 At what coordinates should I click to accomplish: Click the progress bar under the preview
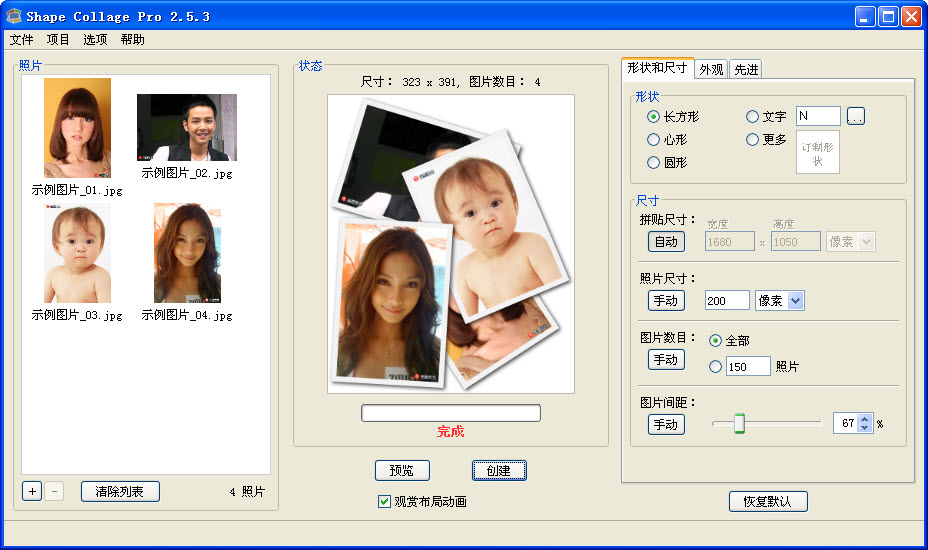pyautogui.click(x=451, y=413)
